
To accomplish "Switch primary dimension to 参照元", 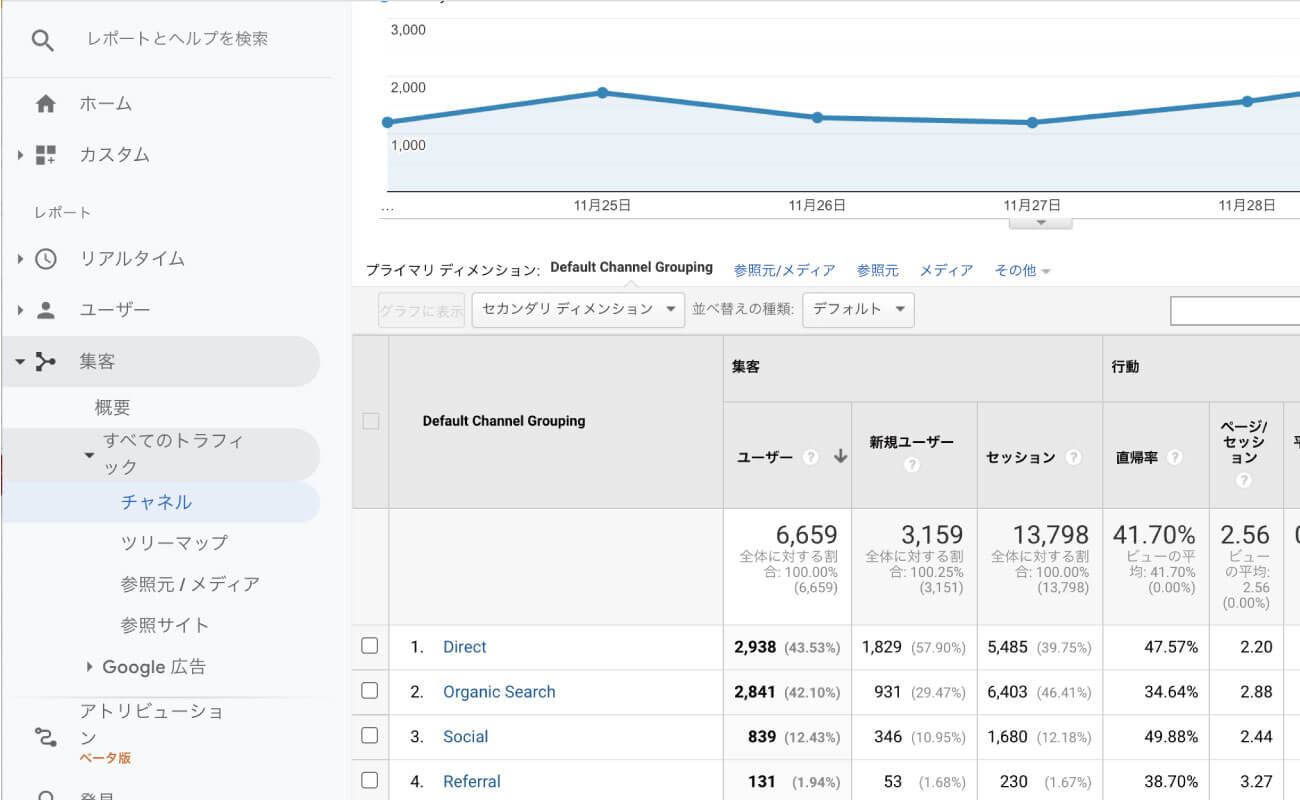I will 877,271.
